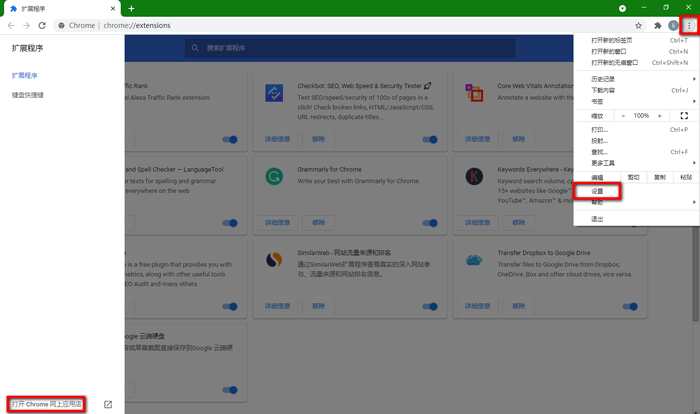Click the Keywords Everywhere K icon
The width and height of the screenshot is (700, 414).
click(474, 176)
